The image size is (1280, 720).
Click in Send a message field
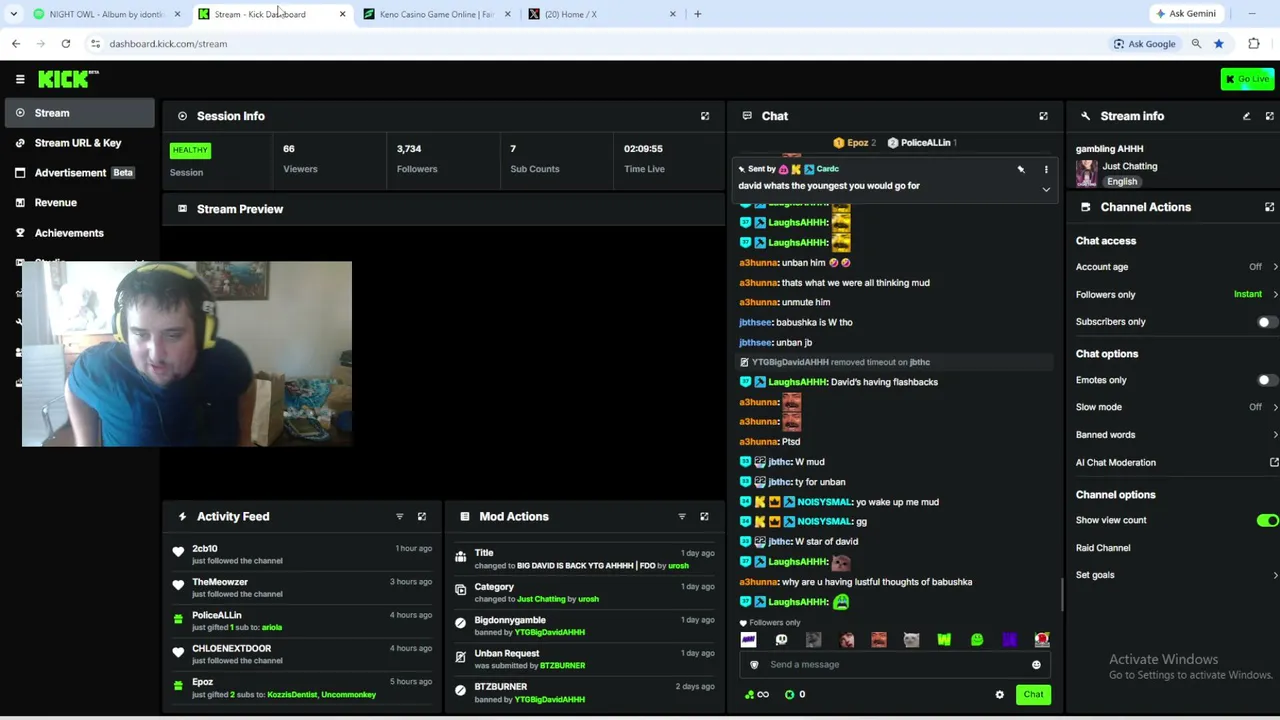click(895, 665)
